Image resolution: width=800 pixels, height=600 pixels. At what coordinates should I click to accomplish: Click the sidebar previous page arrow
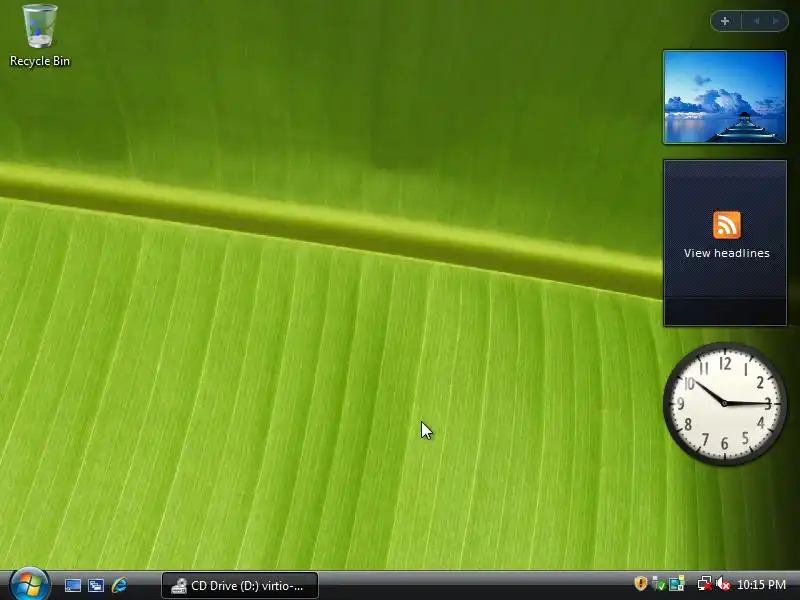[757, 21]
